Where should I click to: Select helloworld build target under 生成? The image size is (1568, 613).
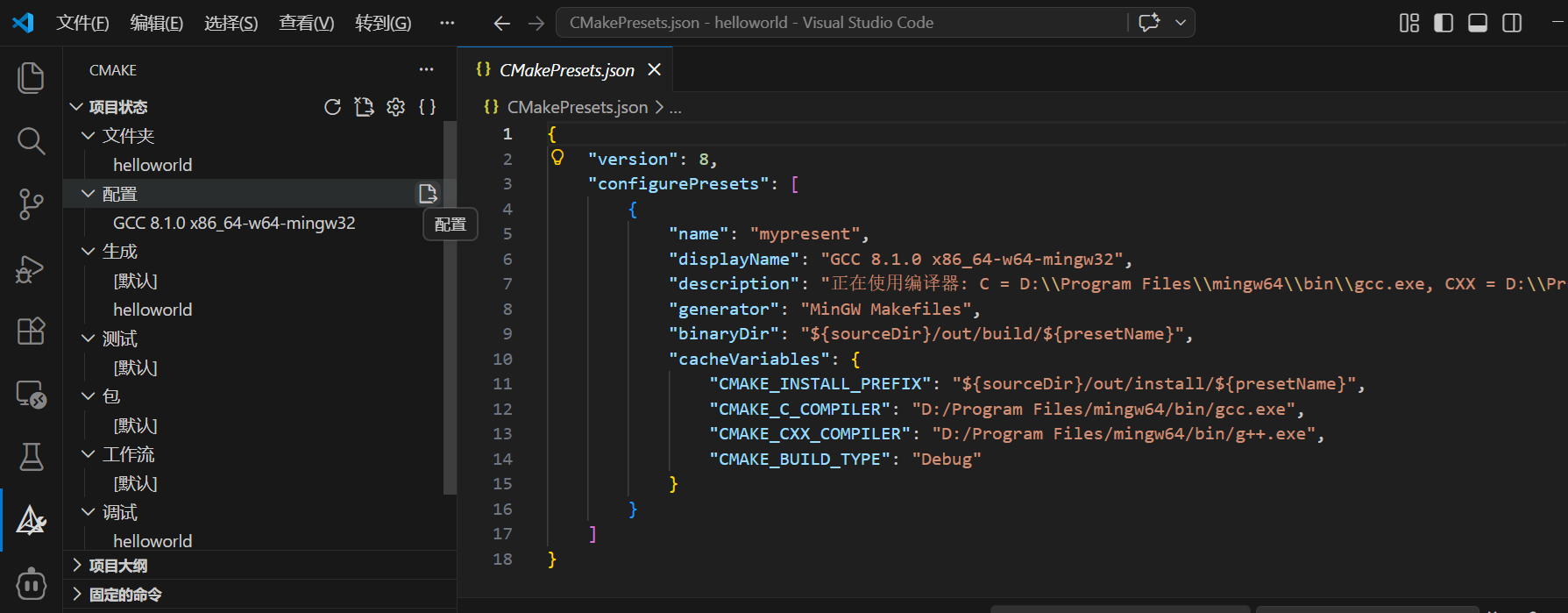pos(153,310)
